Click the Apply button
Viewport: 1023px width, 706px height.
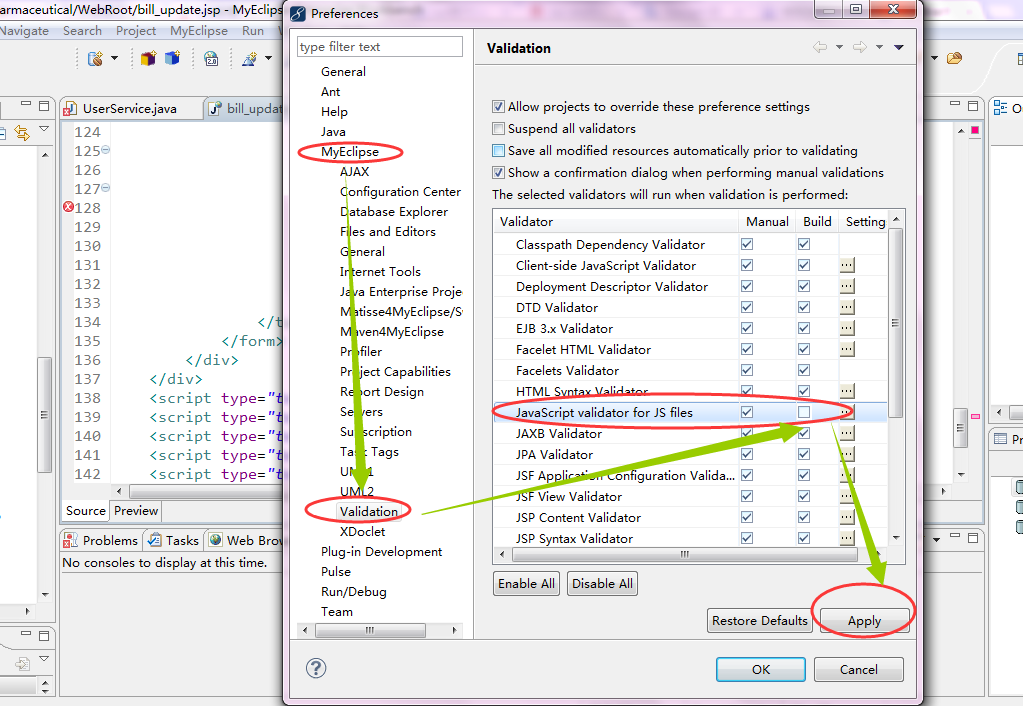tap(864, 621)
